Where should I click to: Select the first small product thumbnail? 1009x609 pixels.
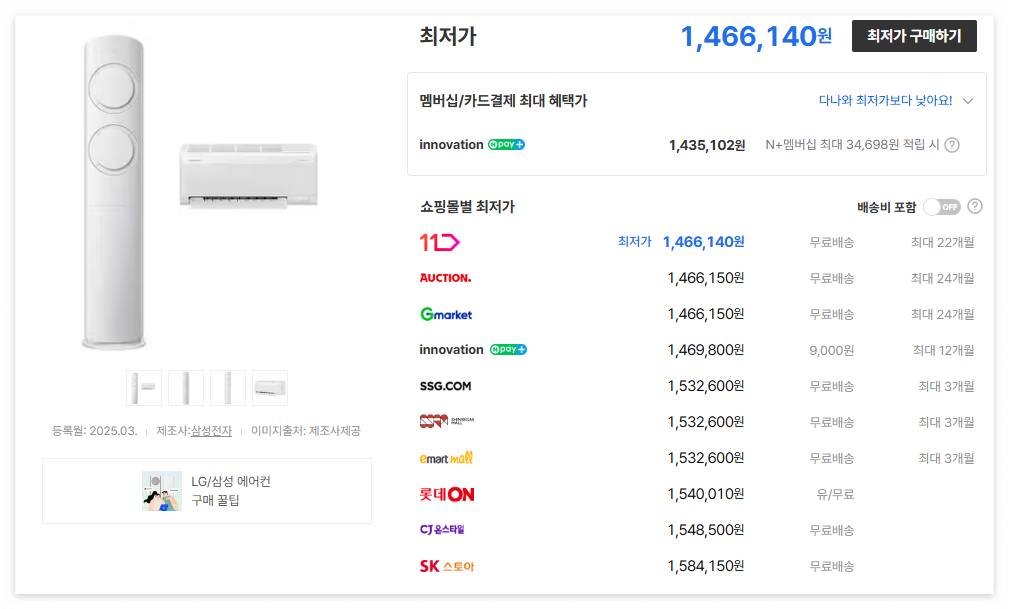tap(143, 388)
